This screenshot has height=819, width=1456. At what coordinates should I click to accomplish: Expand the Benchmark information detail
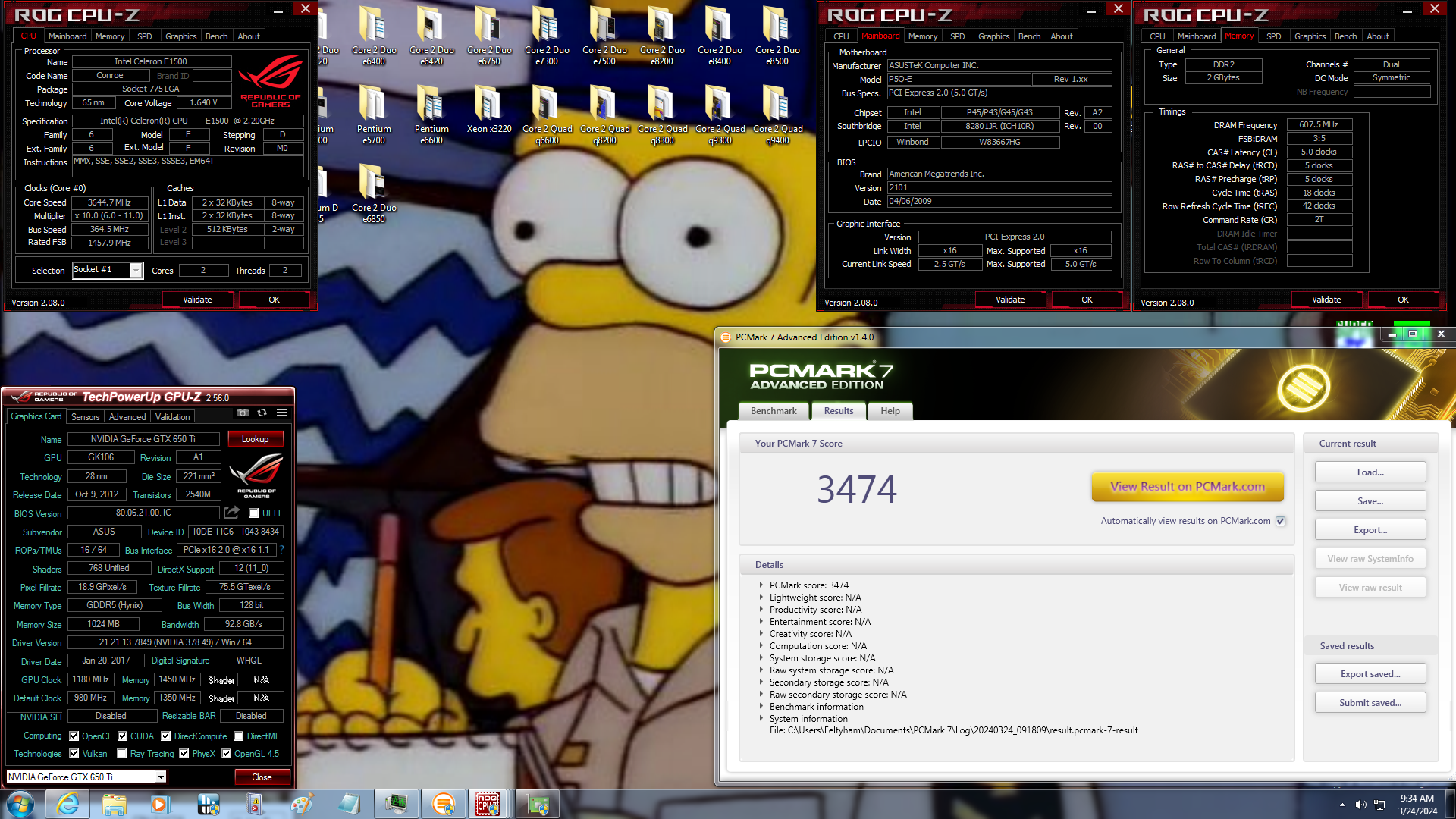pyautogui.click(x=761, y=706)
